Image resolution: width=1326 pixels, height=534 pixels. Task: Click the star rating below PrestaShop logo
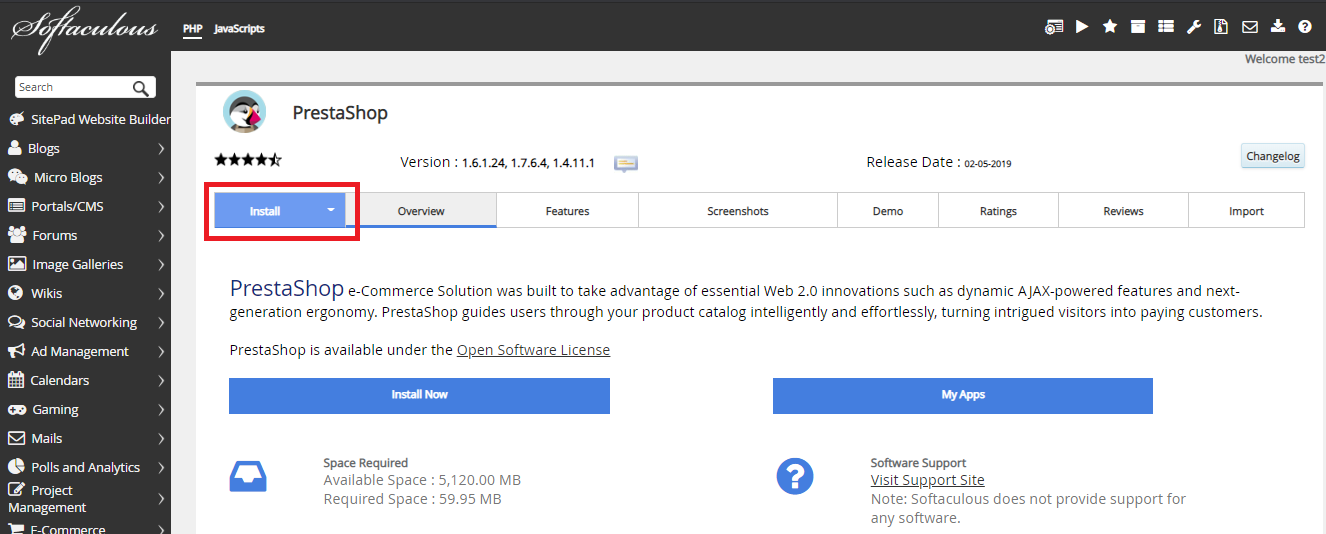(248, 160)
